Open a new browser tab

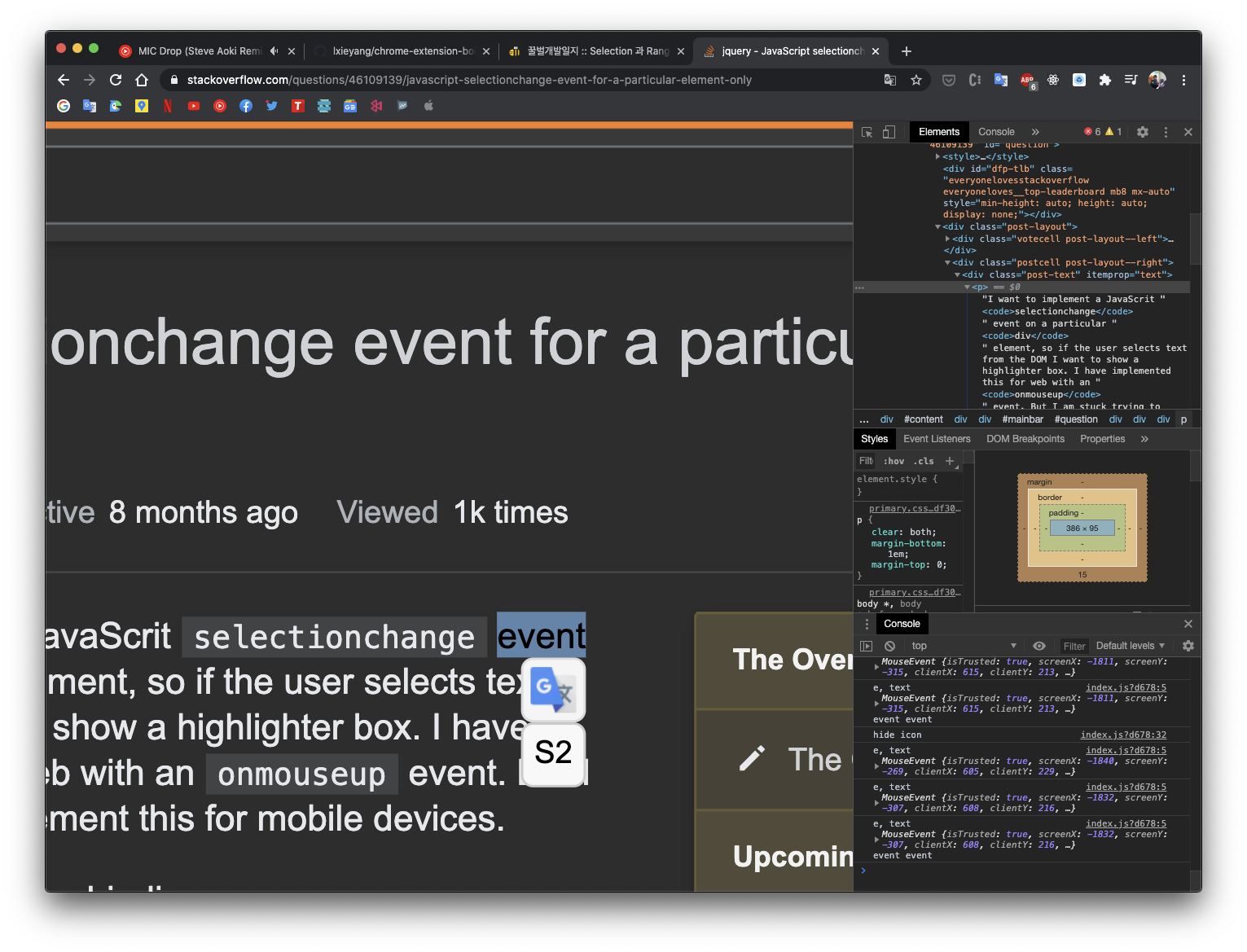coord(906,51)
